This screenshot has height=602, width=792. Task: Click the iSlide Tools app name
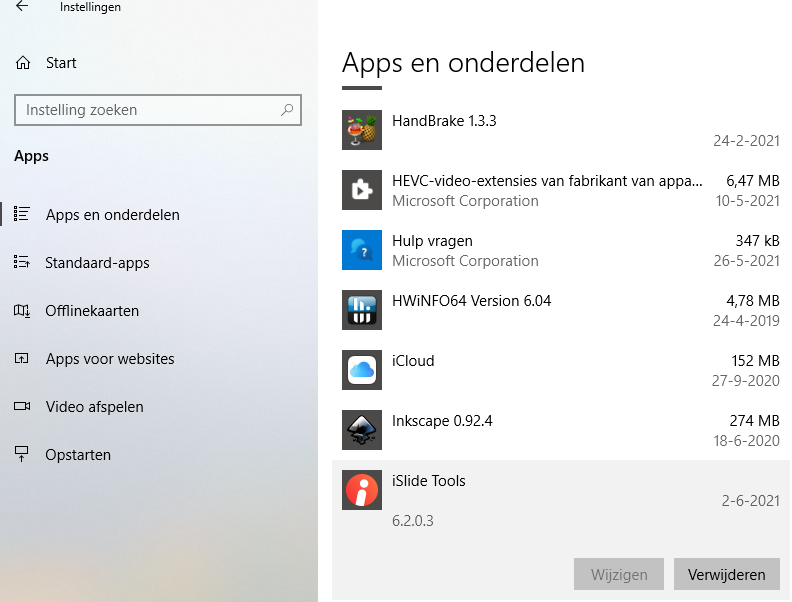coord(428,481)
